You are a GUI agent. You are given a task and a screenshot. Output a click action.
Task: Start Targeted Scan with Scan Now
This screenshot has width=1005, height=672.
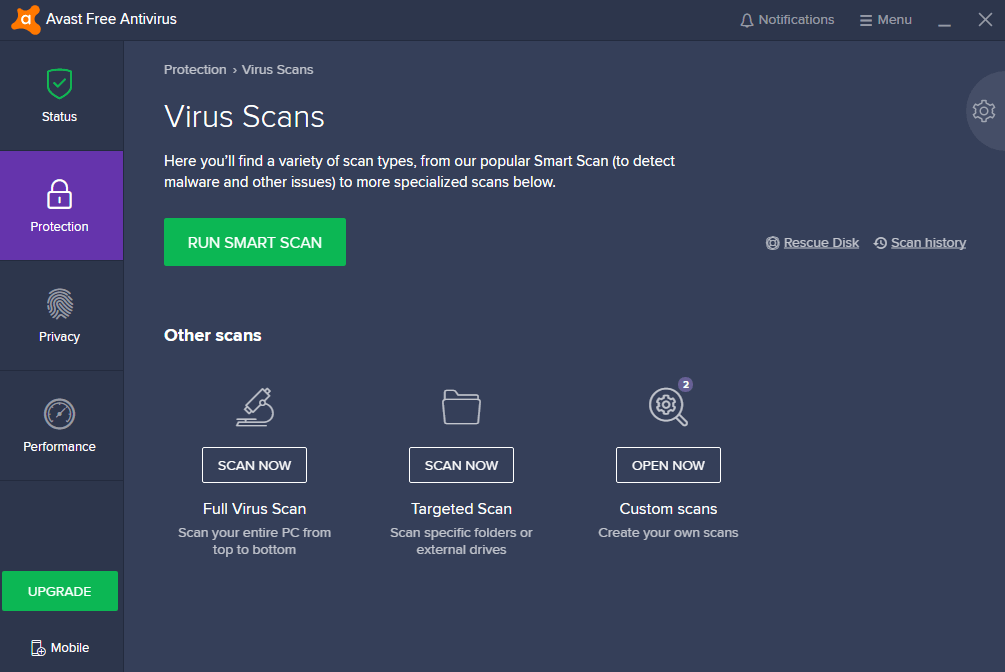pyautogui.click(x=461, y=465)
